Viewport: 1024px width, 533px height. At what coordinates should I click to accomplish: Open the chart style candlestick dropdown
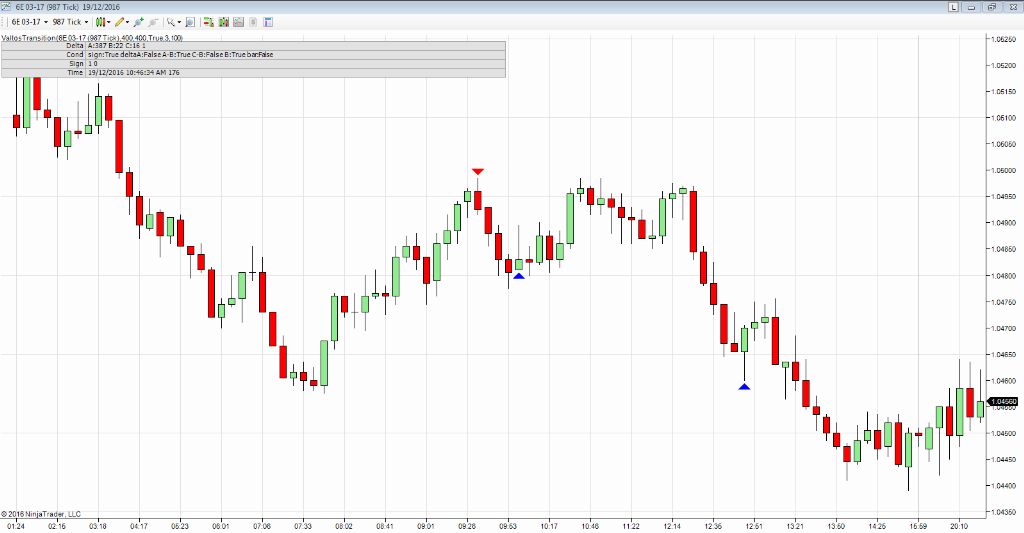point(101,21)
